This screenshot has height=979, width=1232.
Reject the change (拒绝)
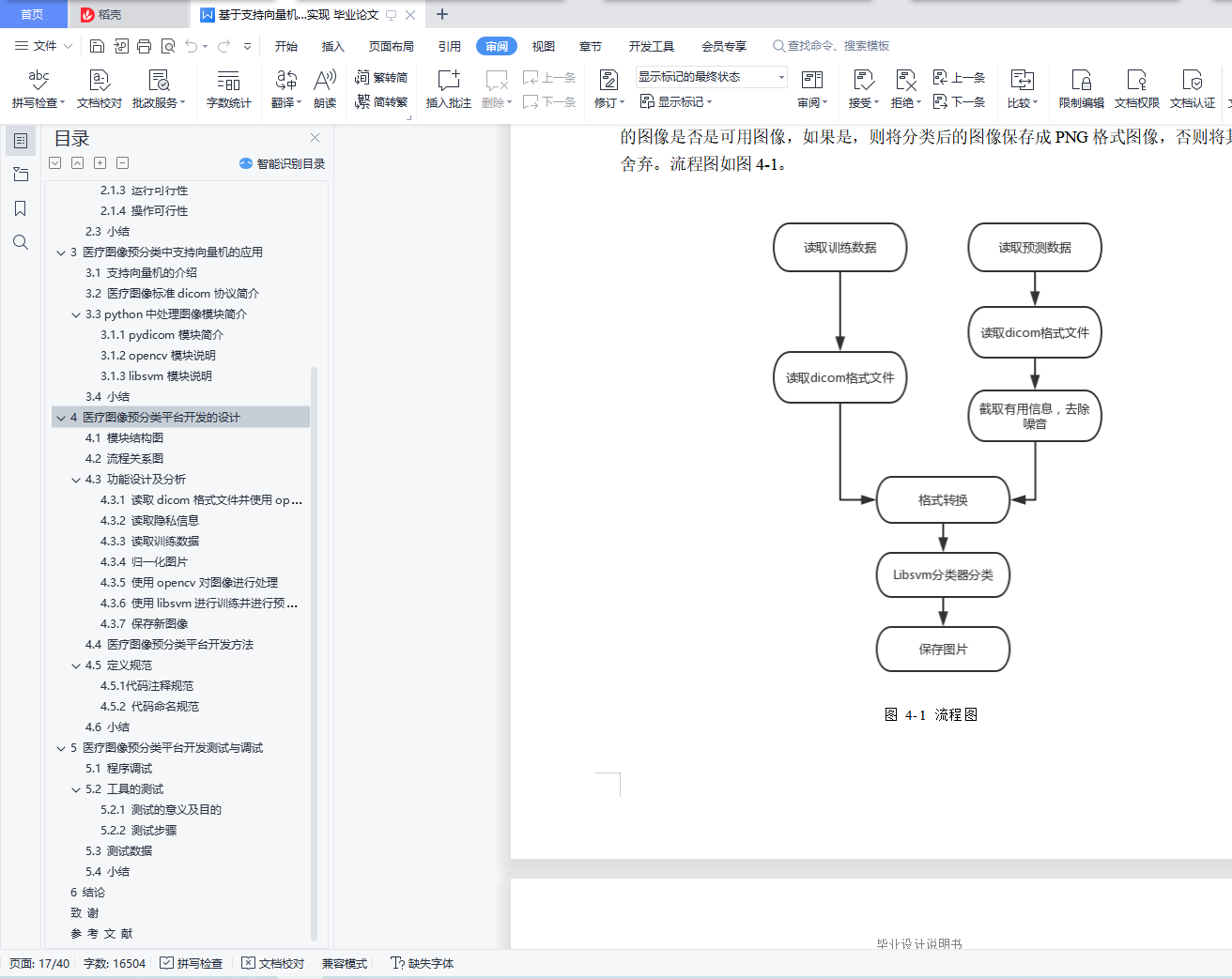pos(906,88)
